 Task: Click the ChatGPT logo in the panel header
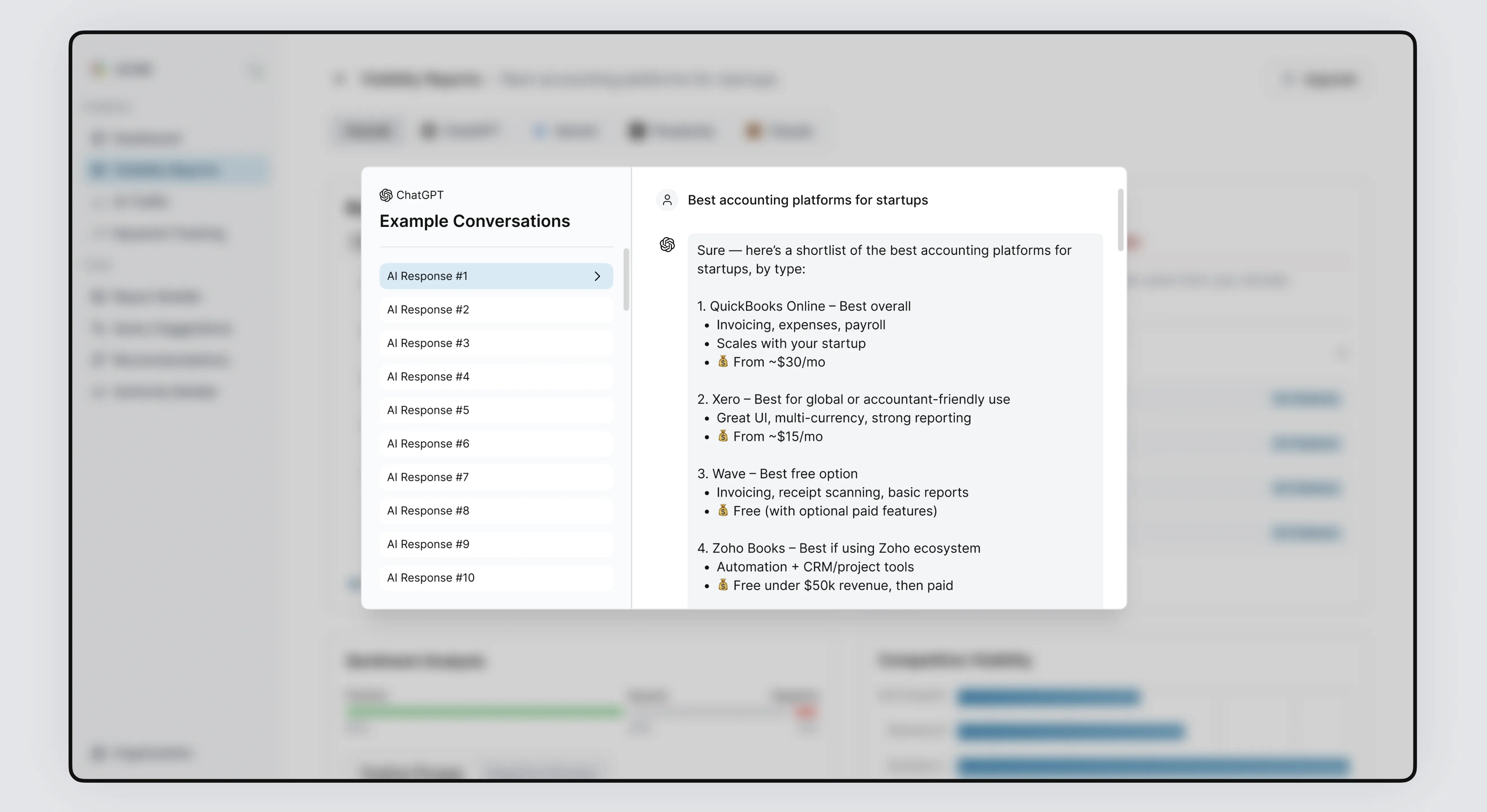pos(386,195)
